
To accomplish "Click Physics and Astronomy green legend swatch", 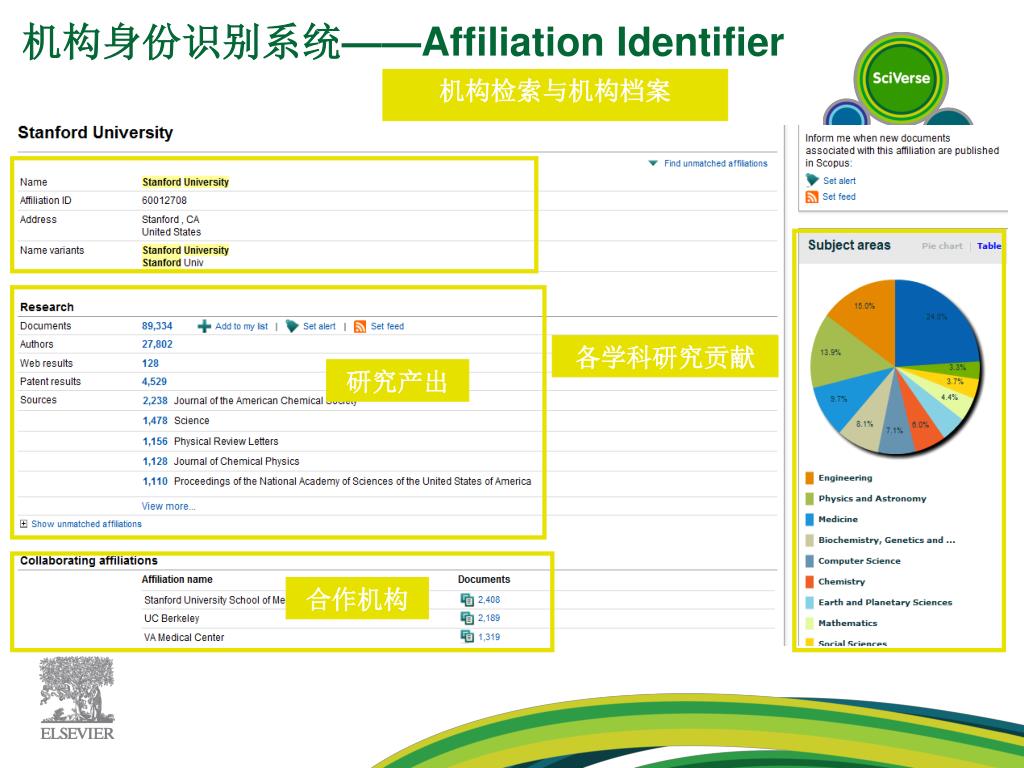I will (810, 499).
